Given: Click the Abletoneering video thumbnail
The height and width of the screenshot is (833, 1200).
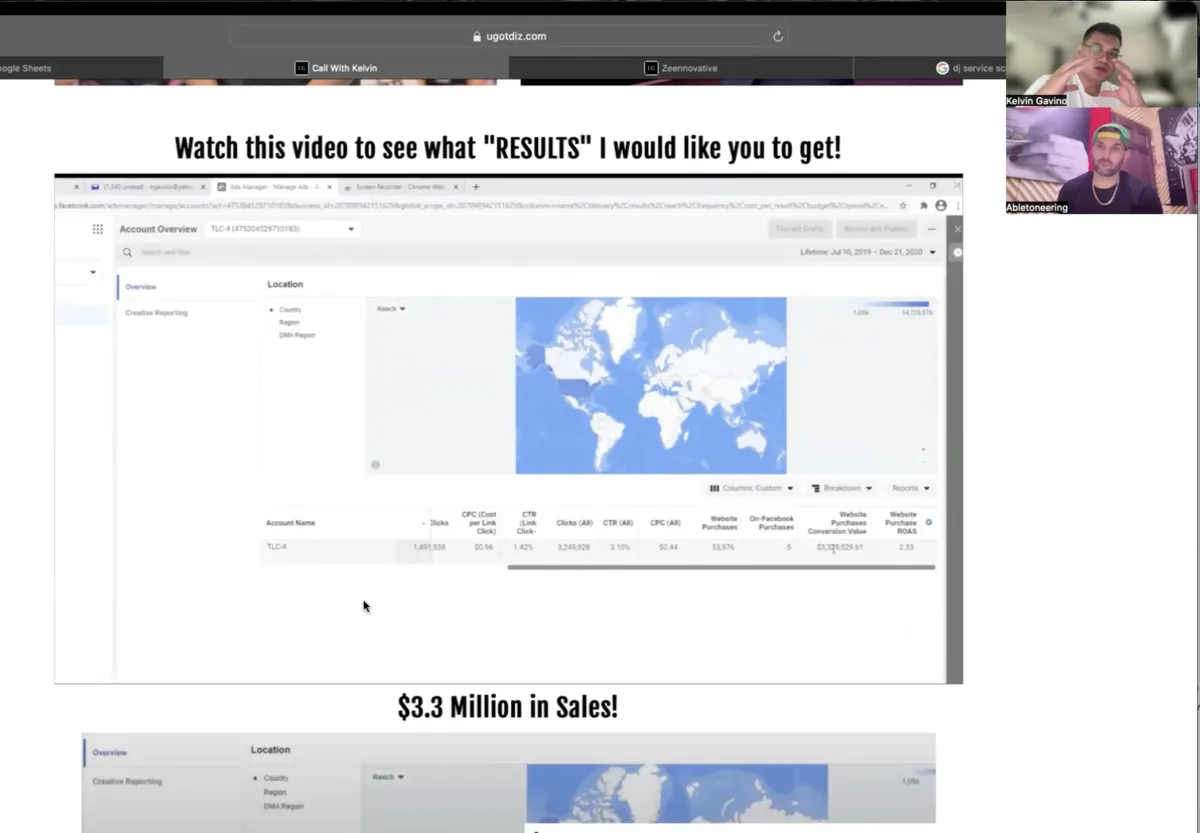Looking at the screenshot, I should pos(1101,160).
